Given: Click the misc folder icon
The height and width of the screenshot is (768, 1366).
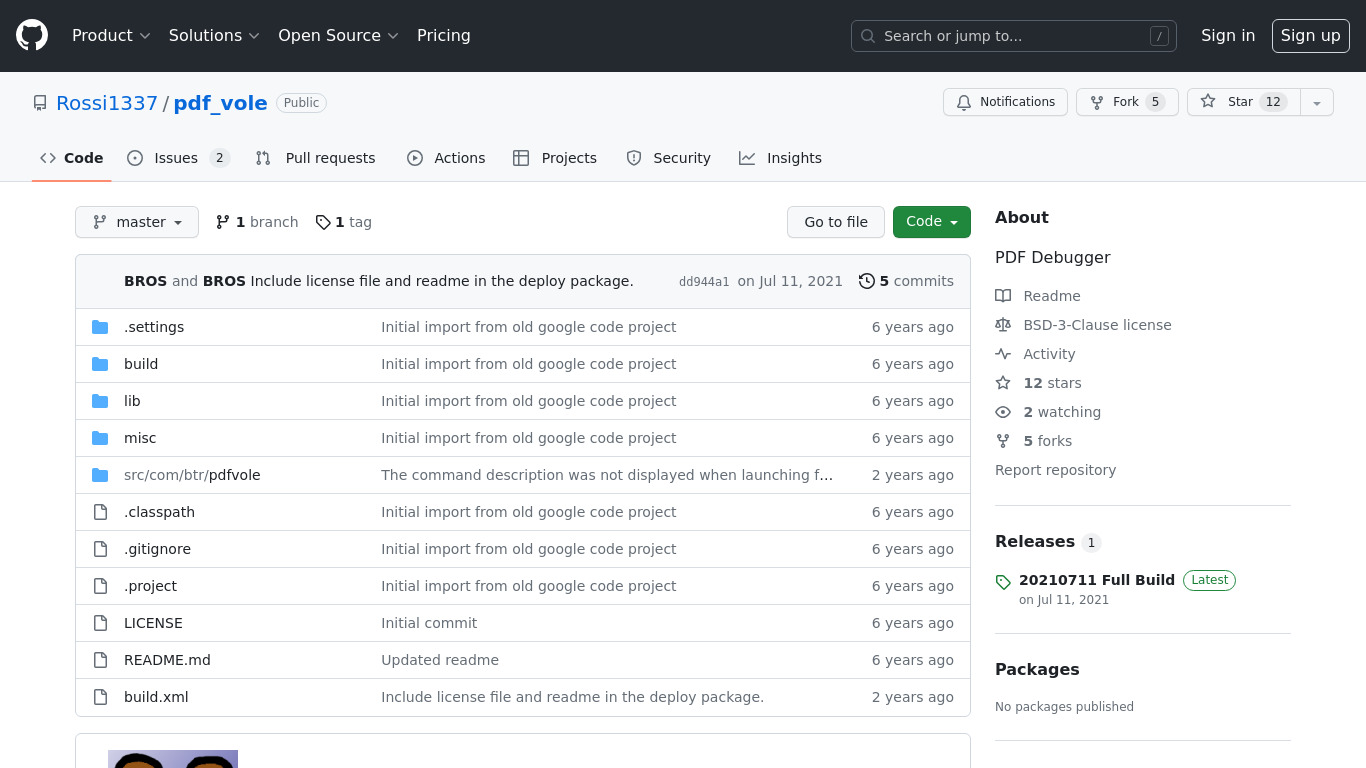Looking at the screenshot, I should pos(100,438).
